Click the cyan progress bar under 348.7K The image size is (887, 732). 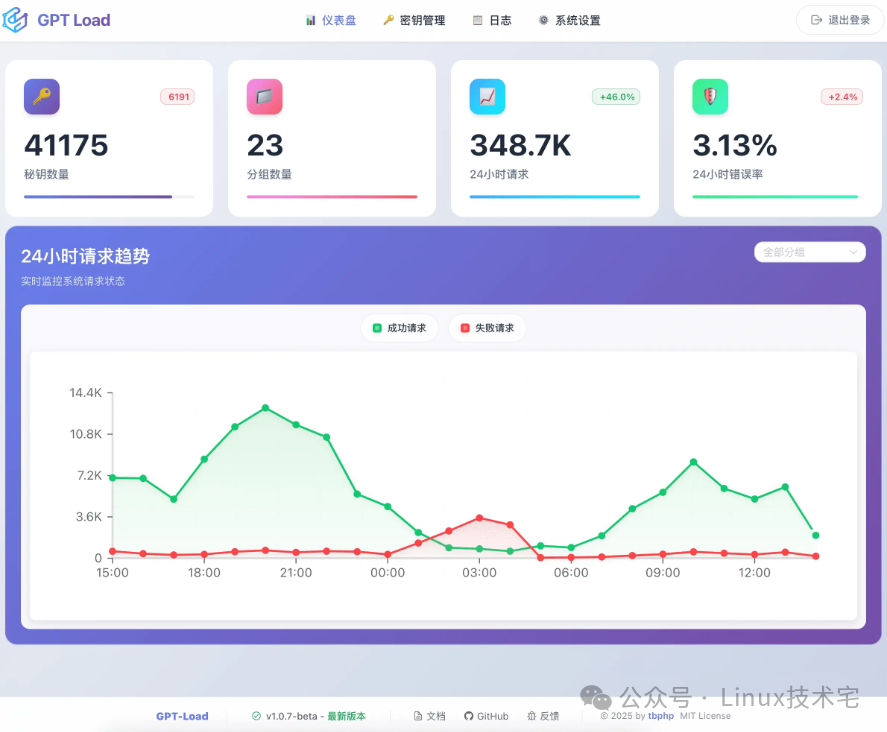(554, 197)
